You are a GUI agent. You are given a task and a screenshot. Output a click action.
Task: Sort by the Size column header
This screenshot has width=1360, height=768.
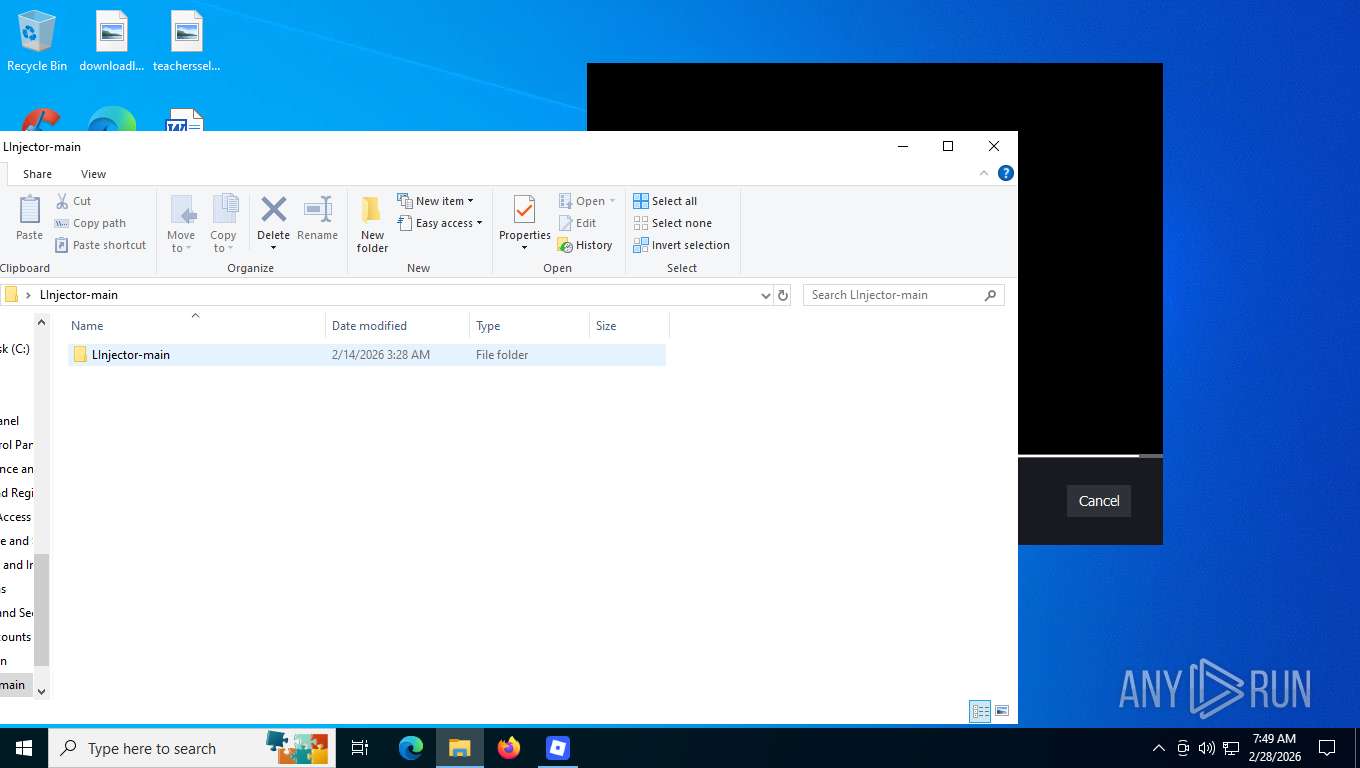click(629, 326)
